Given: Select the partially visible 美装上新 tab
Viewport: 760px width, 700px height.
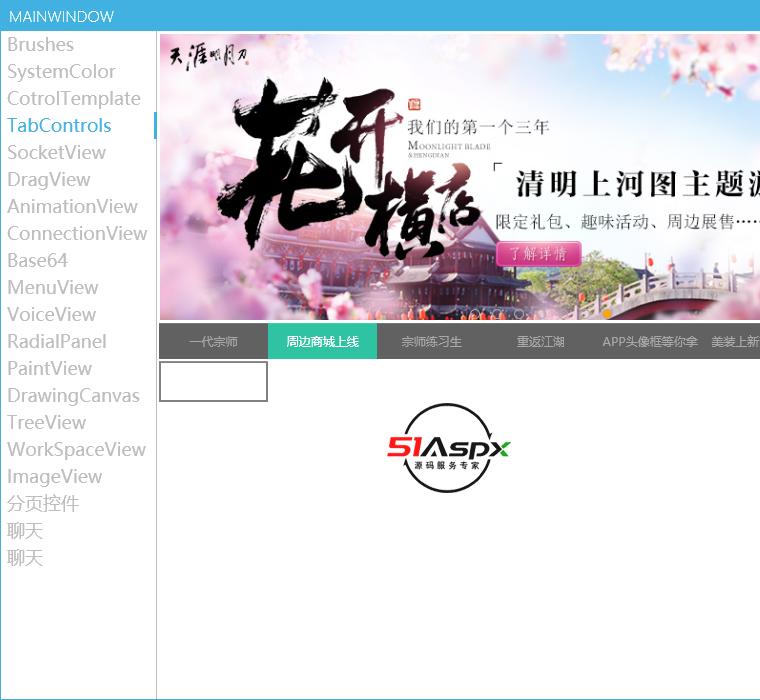Looking at the screenshot, I should [732, 341].
